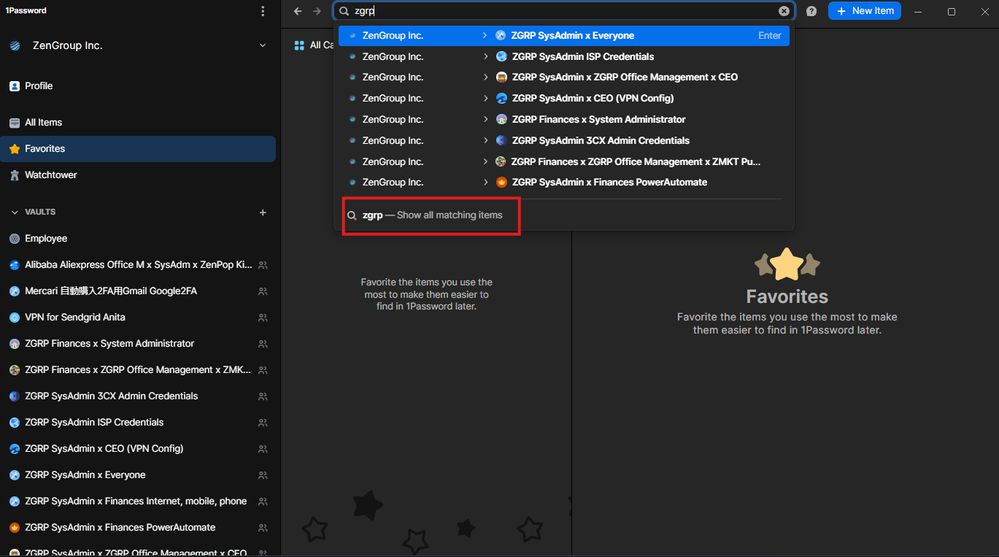Select result ZGRP SysAdmin x ZGRP Office Management x CEO

click(564, 77)
